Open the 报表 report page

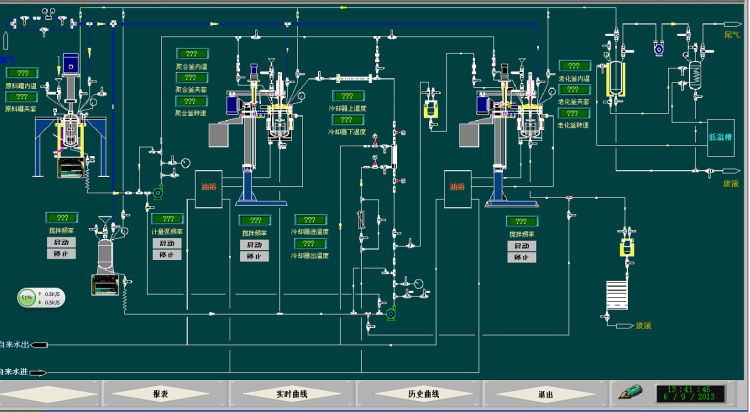point(160,394)
